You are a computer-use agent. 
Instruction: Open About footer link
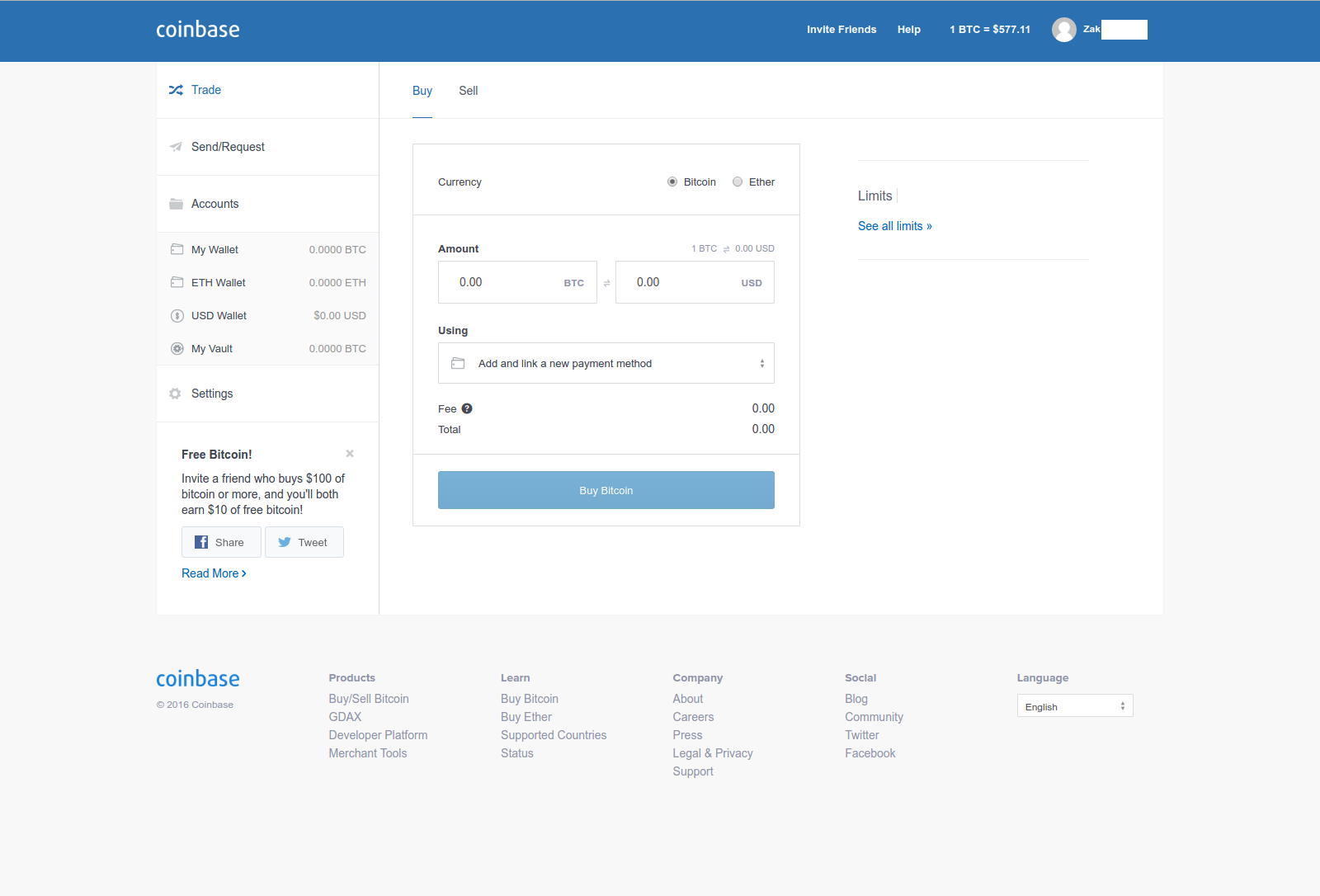pyautogui.click(x=688, y=699)
